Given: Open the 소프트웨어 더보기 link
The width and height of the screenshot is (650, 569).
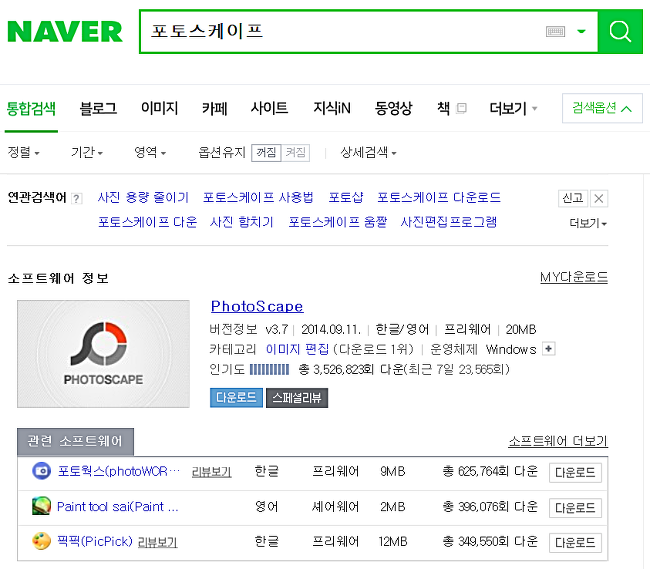Looking at the screenshot, I should 558,441.
